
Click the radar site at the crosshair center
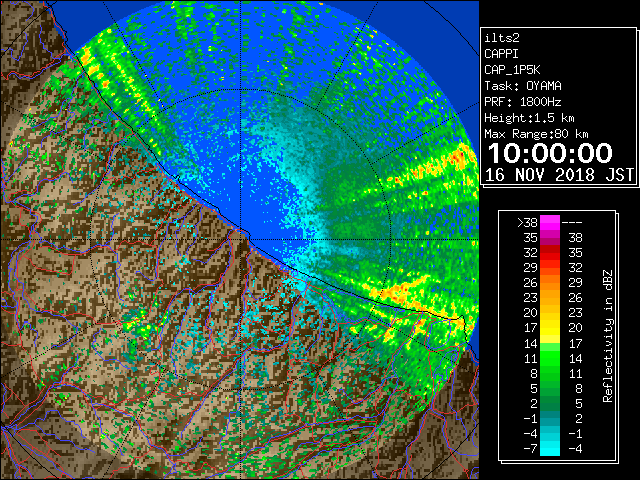(241, 239)
